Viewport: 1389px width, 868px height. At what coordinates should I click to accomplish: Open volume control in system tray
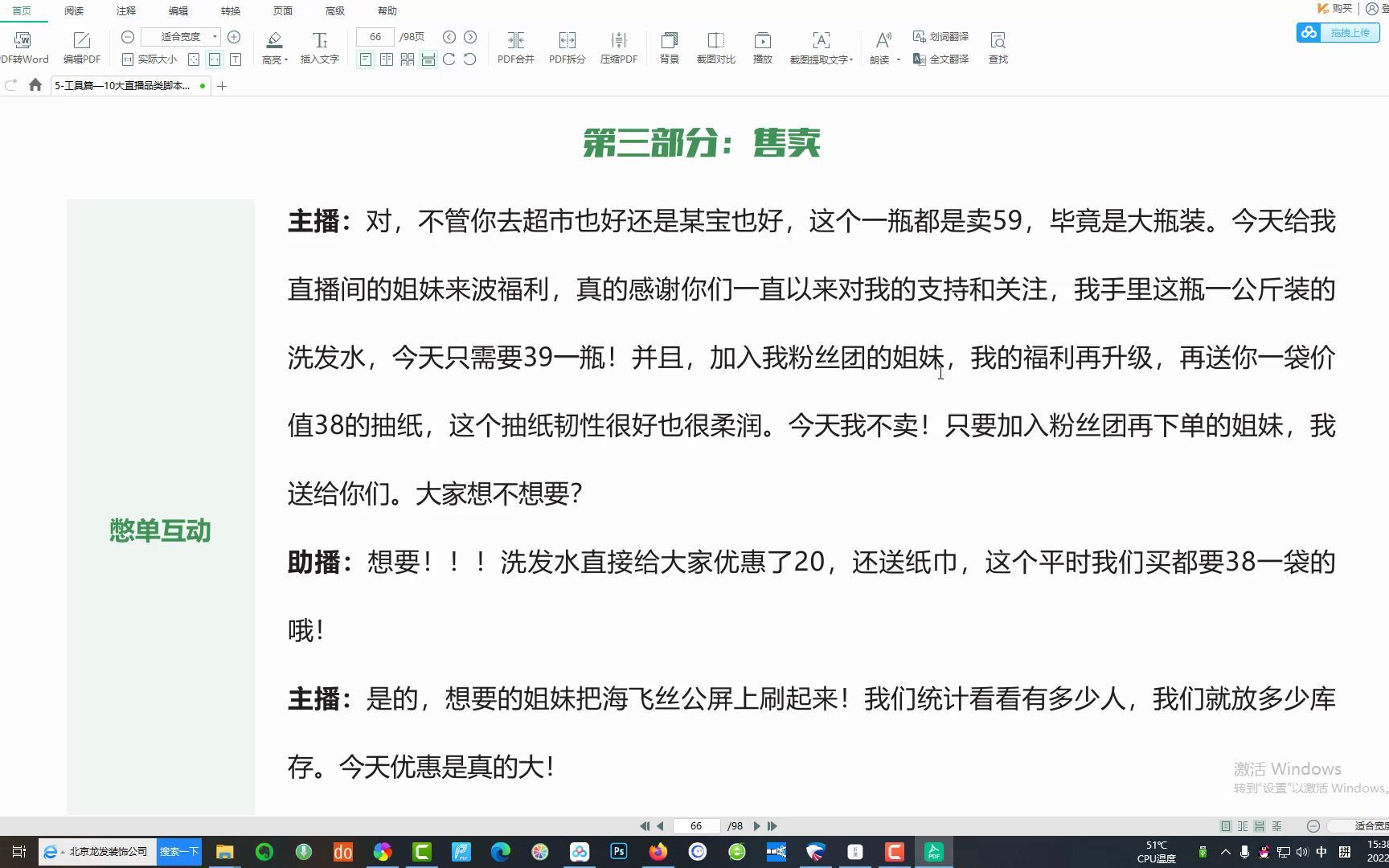[1302, 852]
